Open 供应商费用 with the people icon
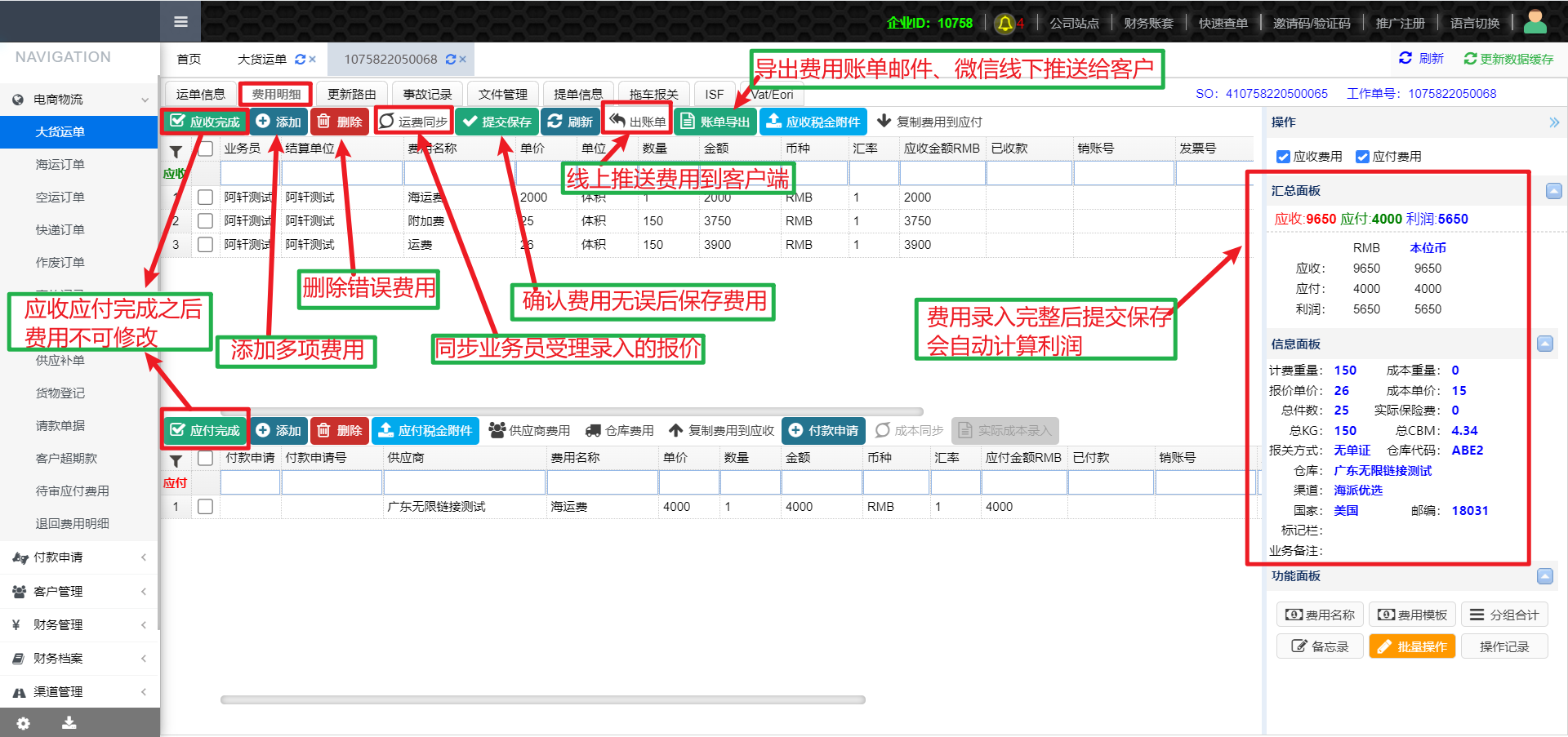Screen dimensions: 1568x737 pyautogui.click(x=529, y=430)
